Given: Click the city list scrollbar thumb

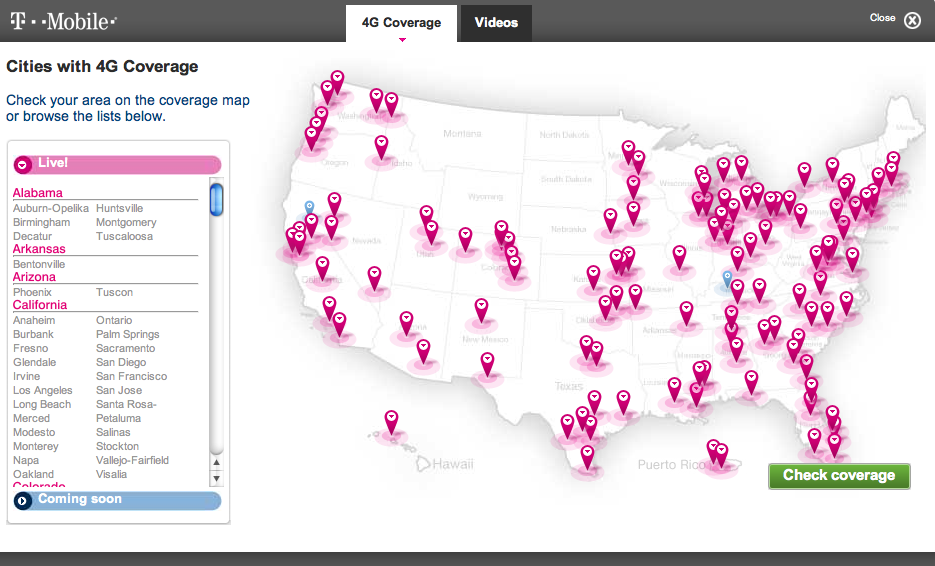Looking at the screenshot, I should point(216,199).
